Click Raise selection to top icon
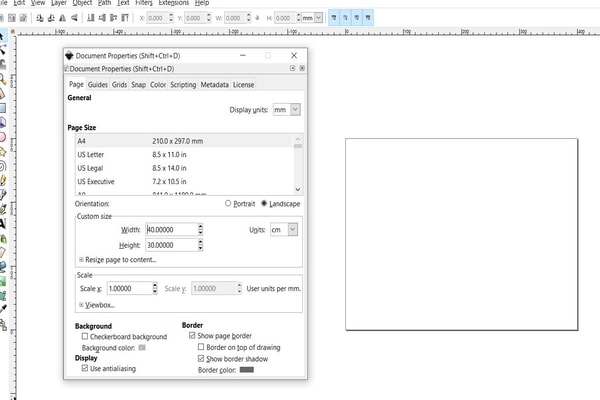Image resolution: width=600 pixels, height=400 pixels. pyautogui.click(x=125, y=18)
